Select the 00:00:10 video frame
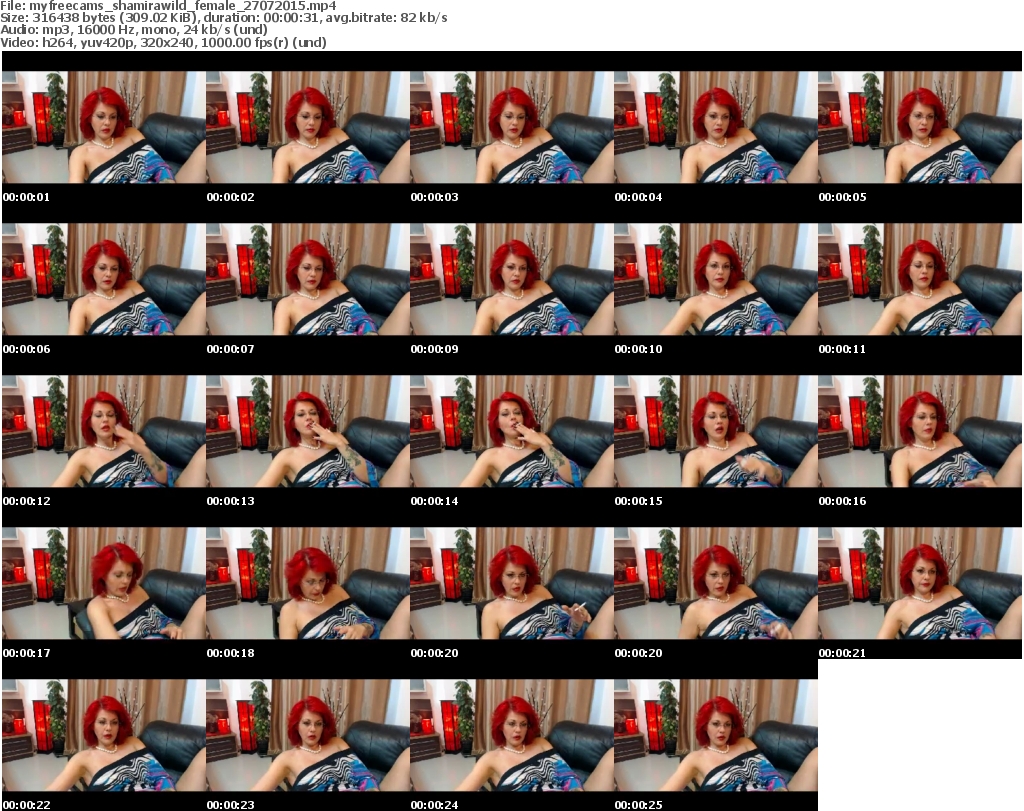 pos(716,279)
